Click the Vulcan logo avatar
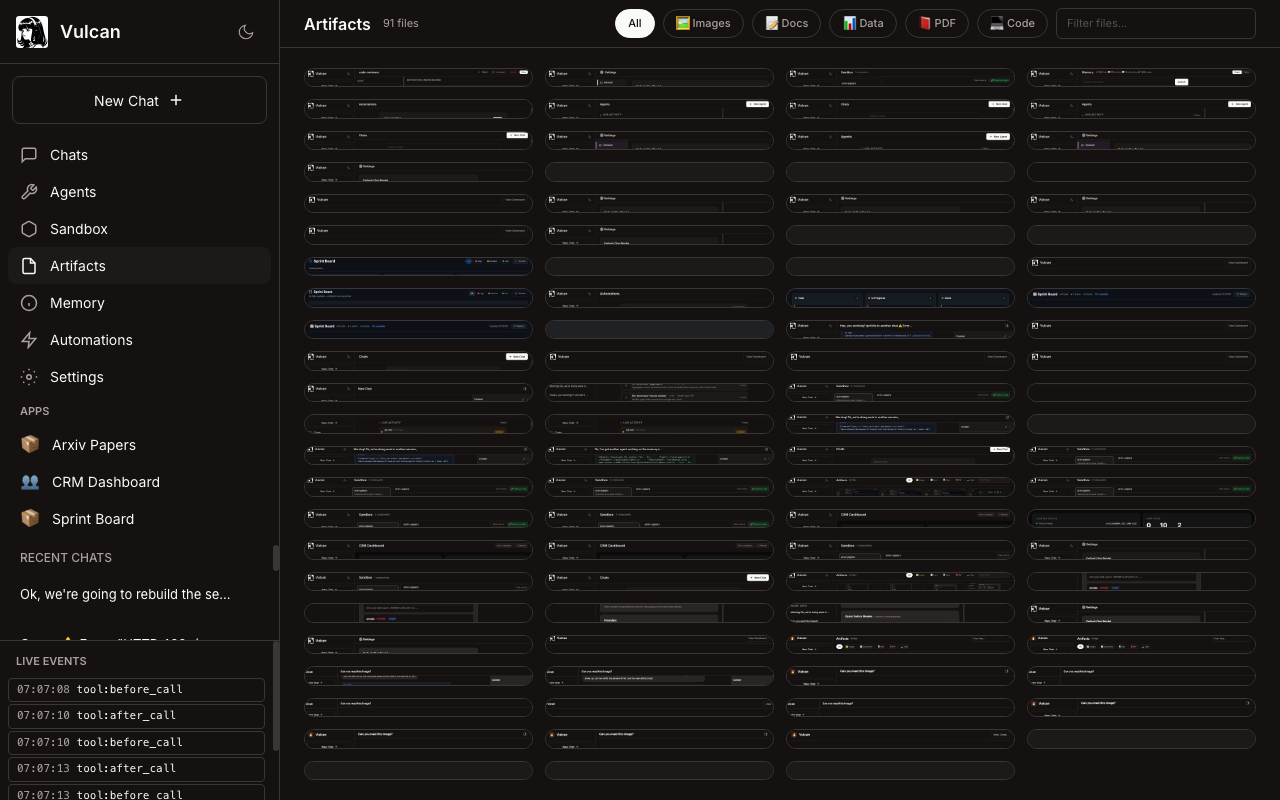 32,32
